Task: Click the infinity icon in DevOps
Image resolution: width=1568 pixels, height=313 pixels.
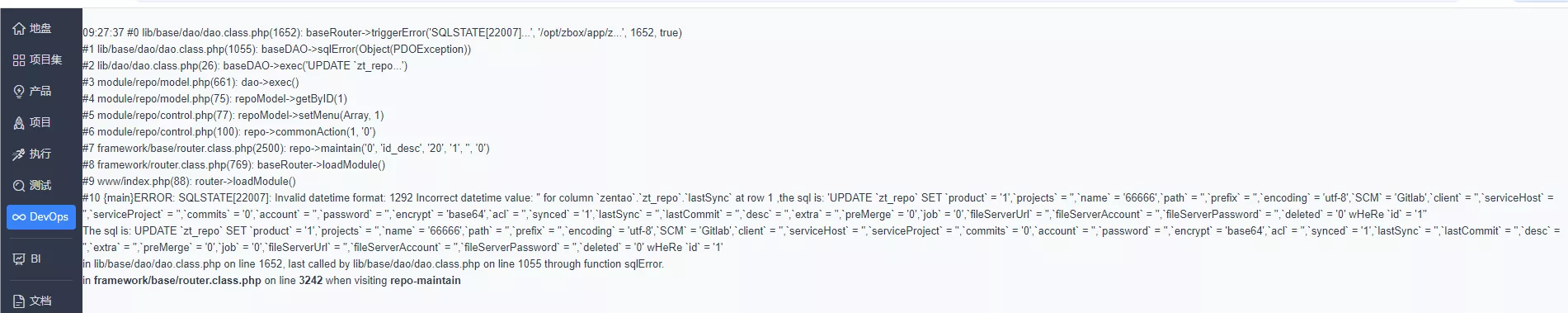Action: tap(19, 217)
